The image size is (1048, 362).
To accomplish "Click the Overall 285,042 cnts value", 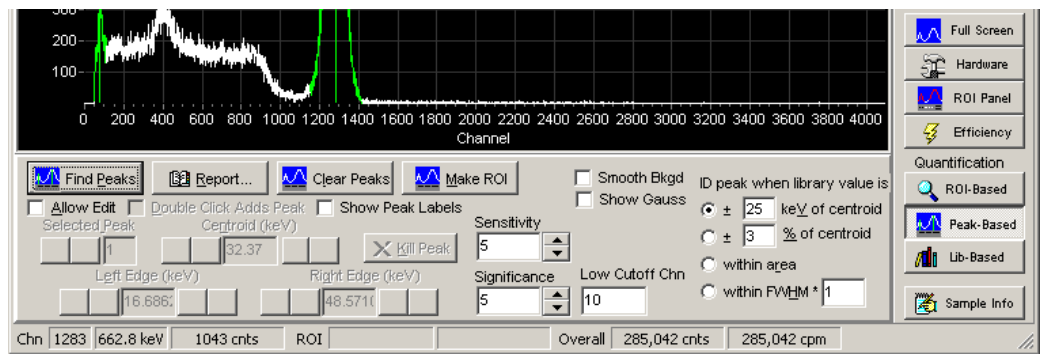I will click(x=668, y=339).
